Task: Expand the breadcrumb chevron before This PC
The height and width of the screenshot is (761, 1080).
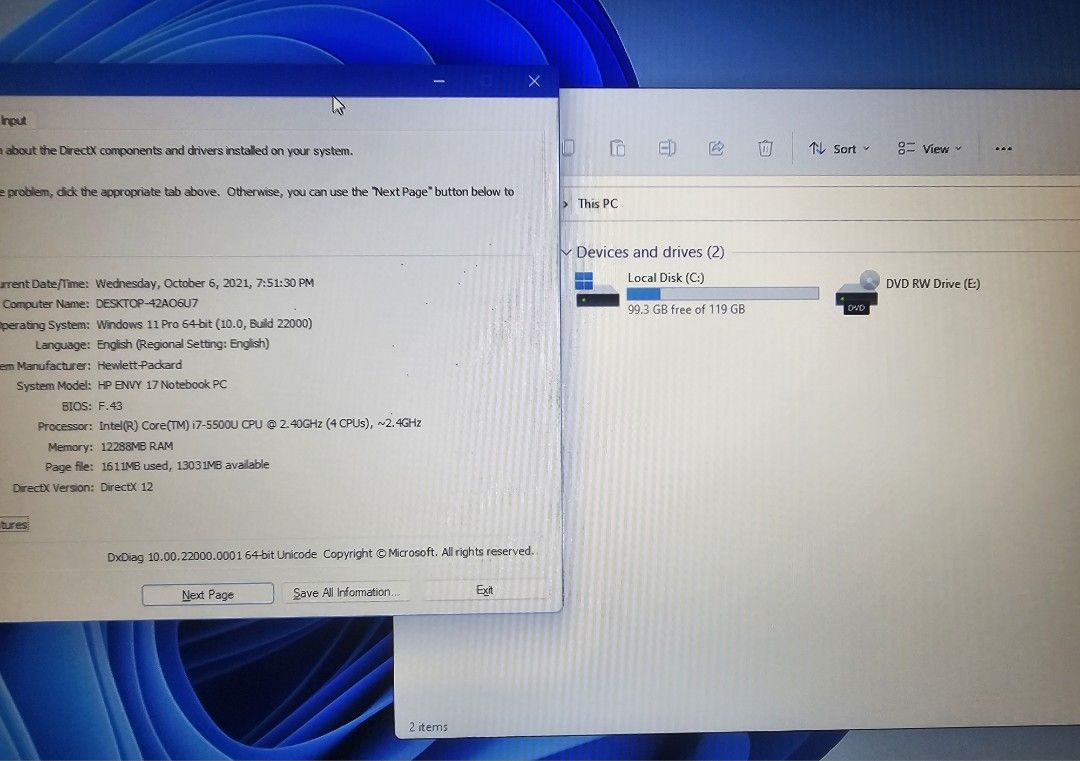Action: click(x=565, y=204)
